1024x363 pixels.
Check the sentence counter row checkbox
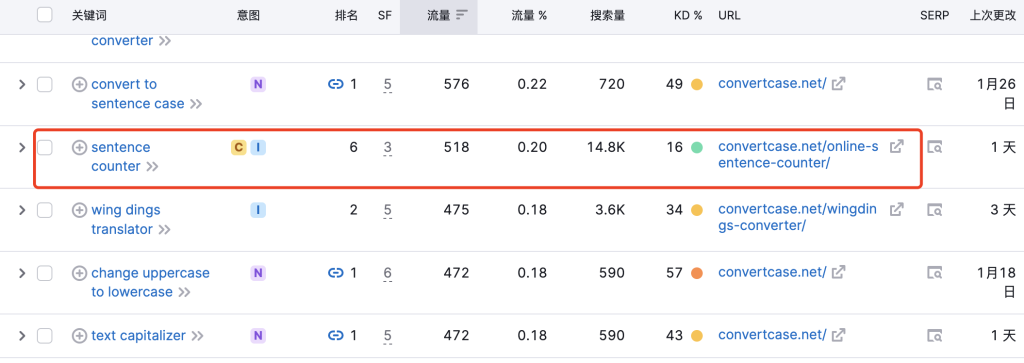tap(44, 148)
